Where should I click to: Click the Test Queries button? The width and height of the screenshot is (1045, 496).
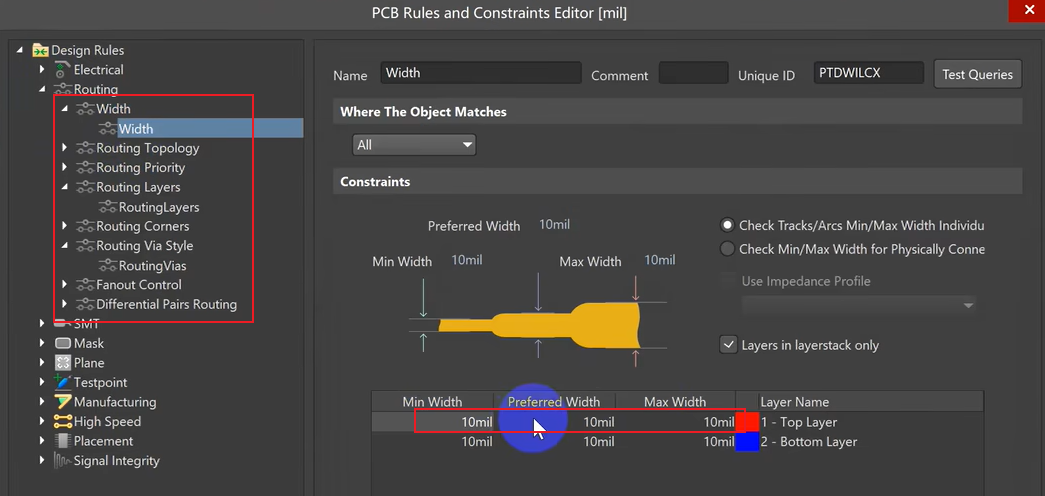point(978,74)
